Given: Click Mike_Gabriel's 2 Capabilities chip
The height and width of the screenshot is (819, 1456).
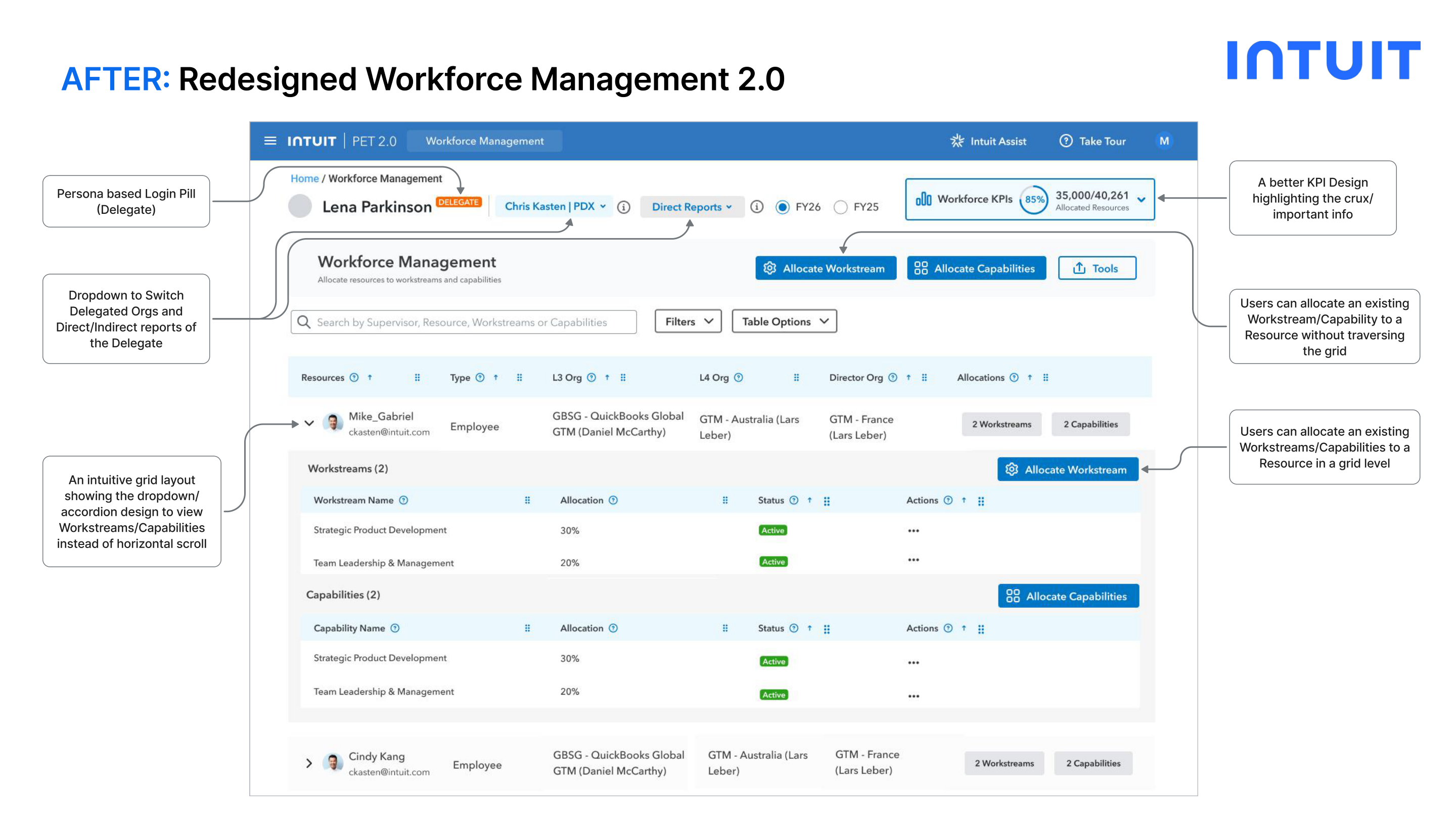Looking at the screenshot, I should point(1090,424).
